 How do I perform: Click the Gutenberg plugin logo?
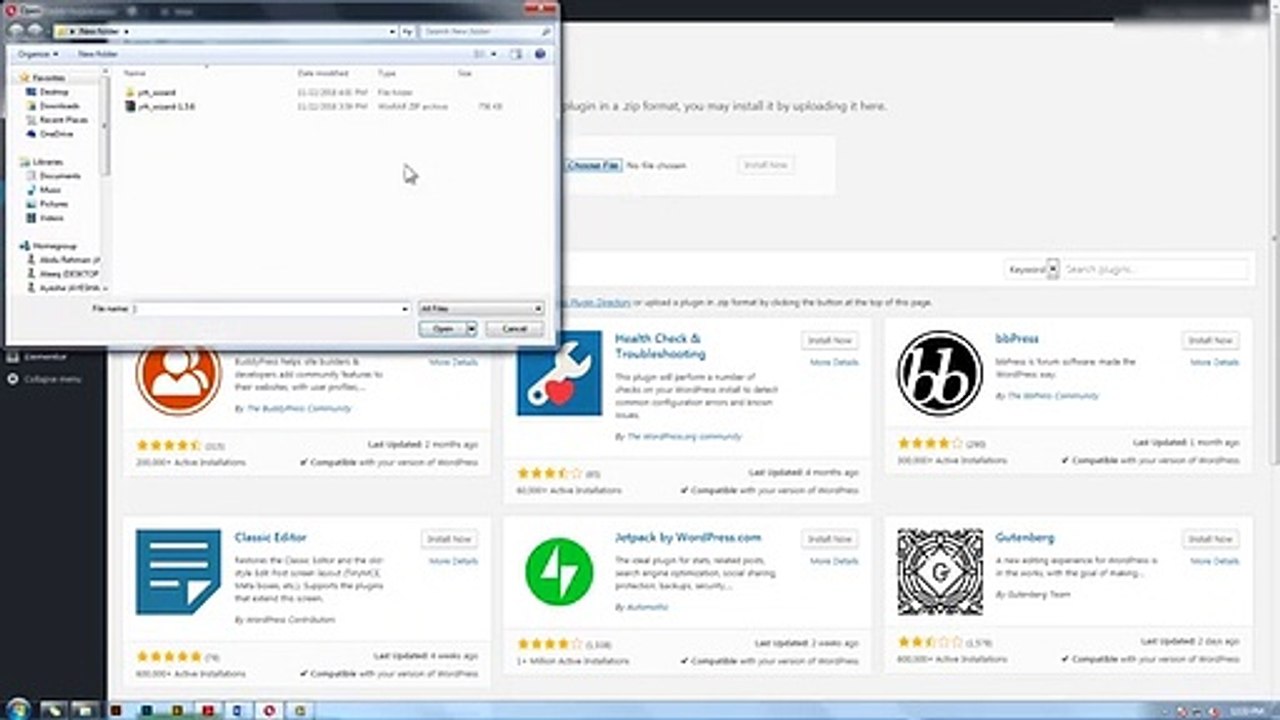click(939, 572)
